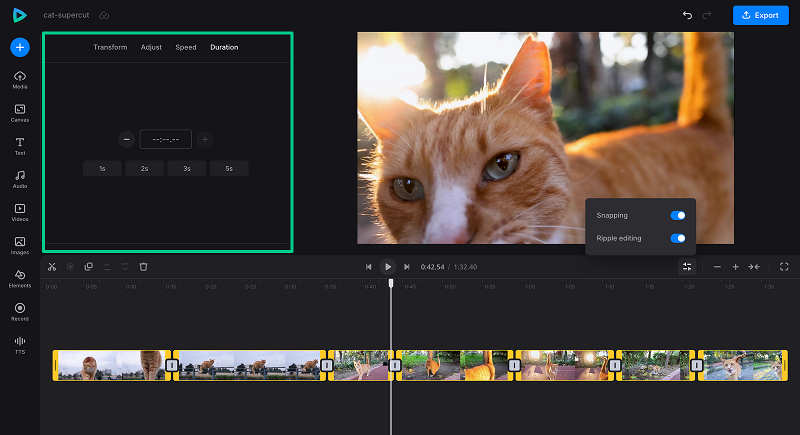Open the Images library

[20, 245]
